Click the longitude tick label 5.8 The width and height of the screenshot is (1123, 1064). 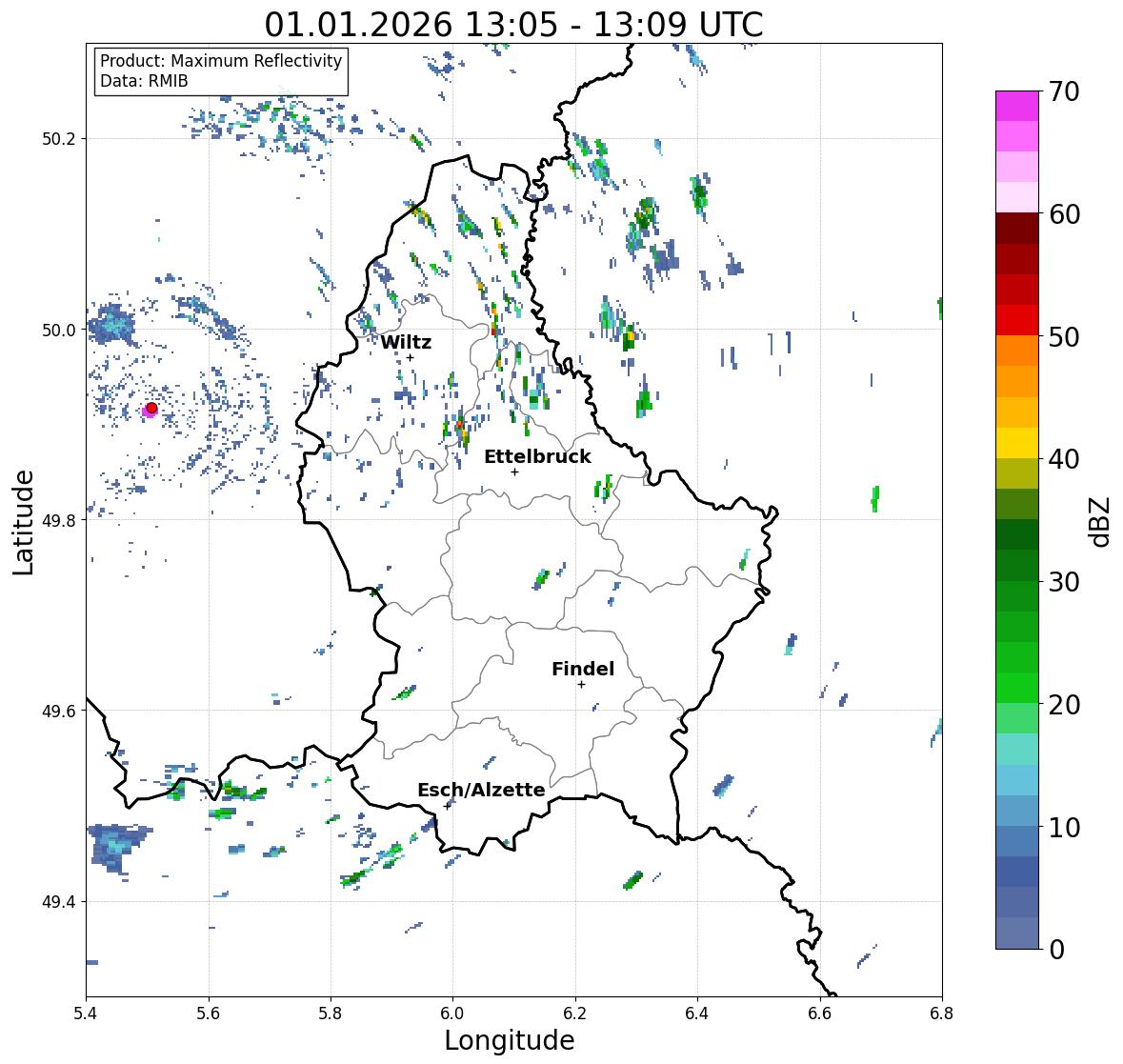331,1013
